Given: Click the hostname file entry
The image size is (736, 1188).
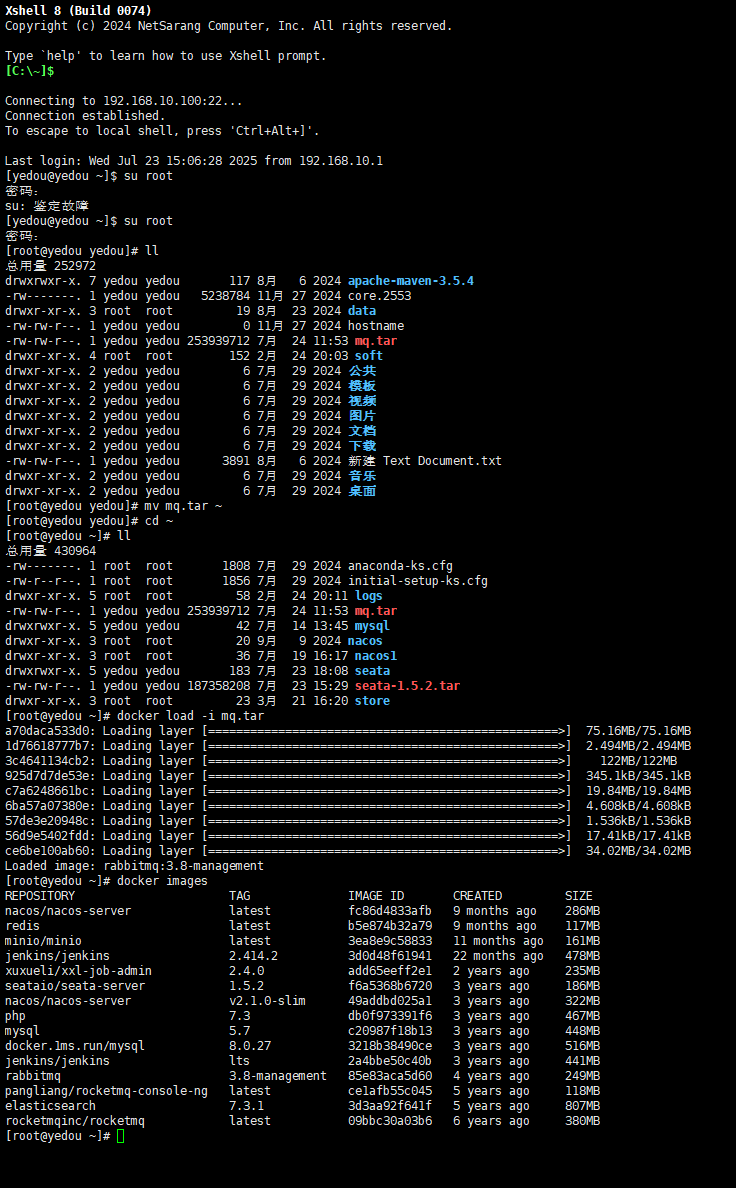Looking at the screenshot, I should point(376,326).
